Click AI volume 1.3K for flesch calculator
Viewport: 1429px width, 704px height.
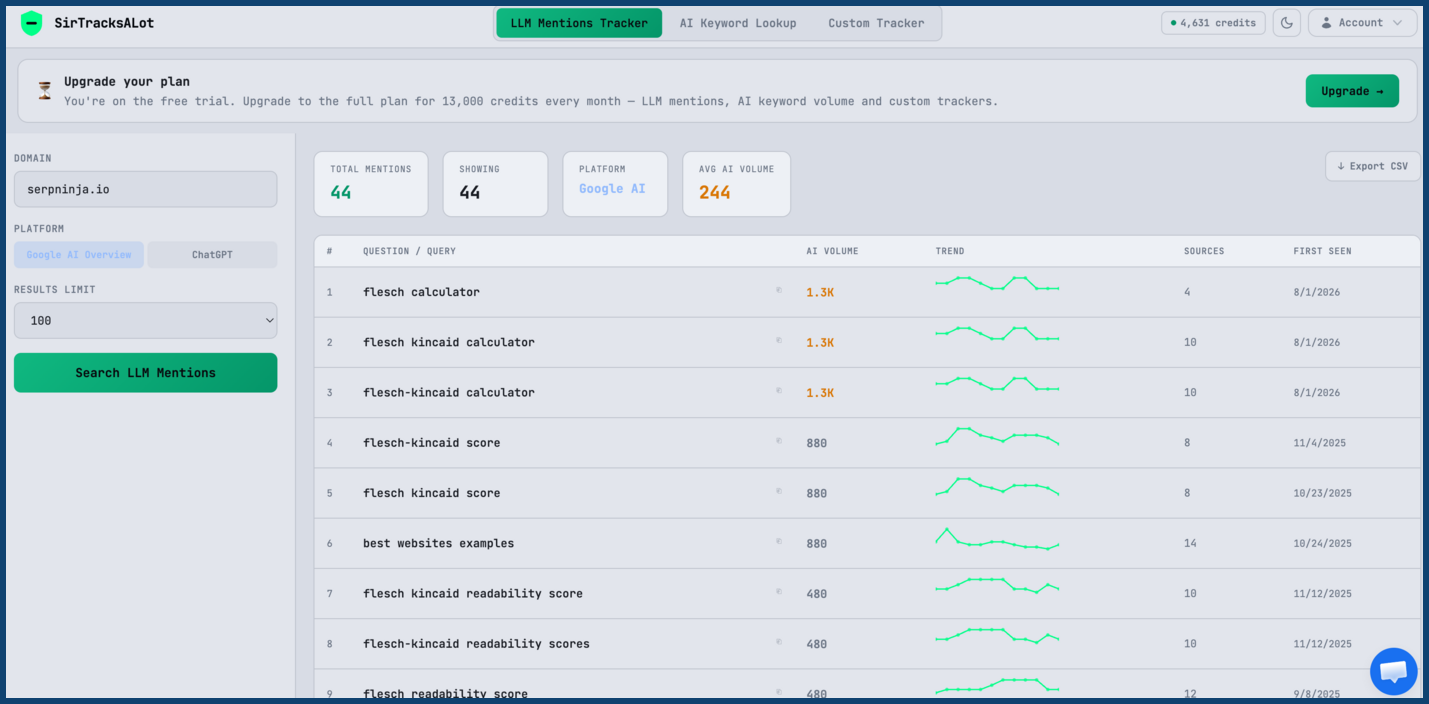pyautogui.click(x=820, y=292)
